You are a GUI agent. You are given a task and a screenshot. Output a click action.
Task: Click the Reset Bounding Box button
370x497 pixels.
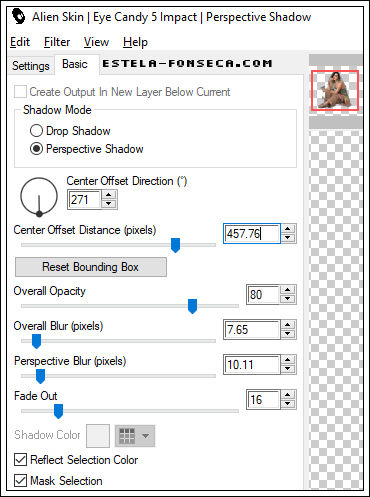(x=91, y=267)
